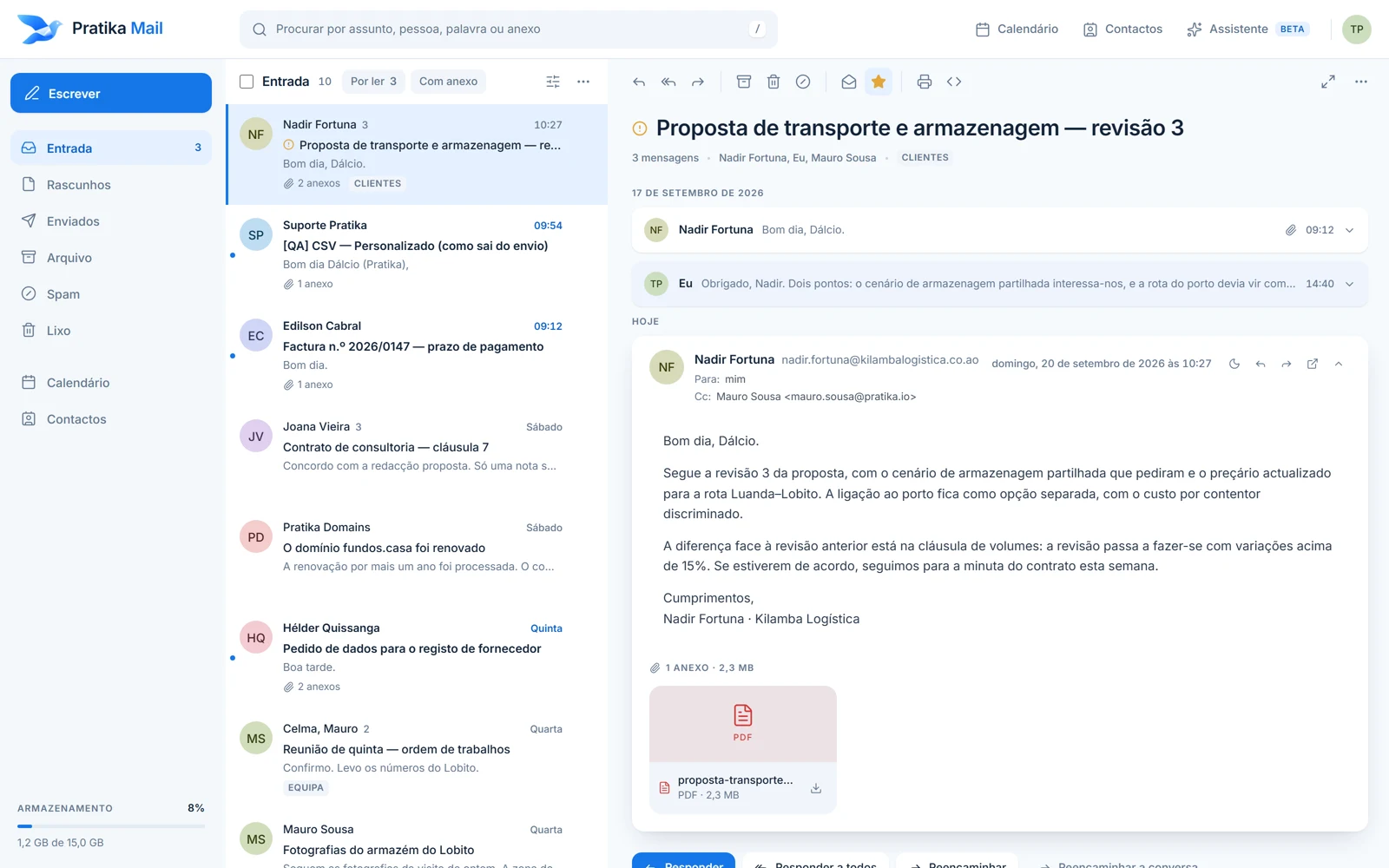1389x868 pixels.
Task: Expand Nadir Fortuna's 09:12 message
Action: 1000,230
